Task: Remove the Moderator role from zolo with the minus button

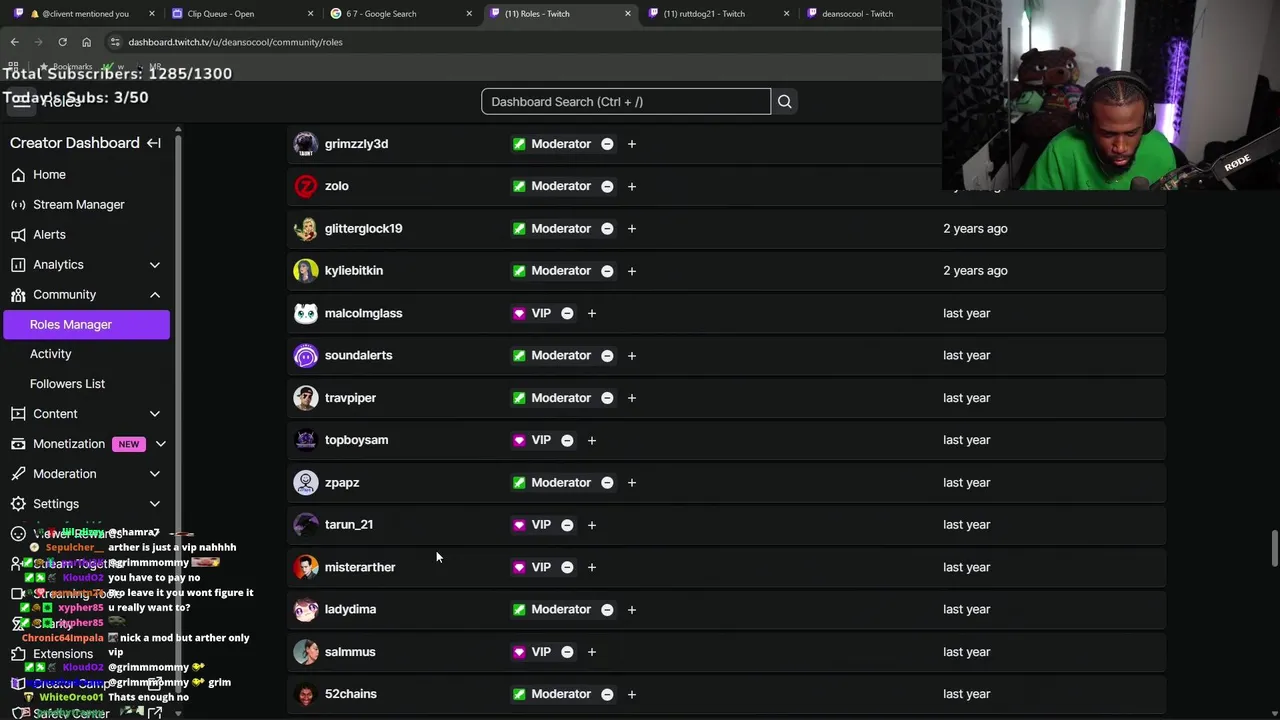Action: tap(607, 186)
